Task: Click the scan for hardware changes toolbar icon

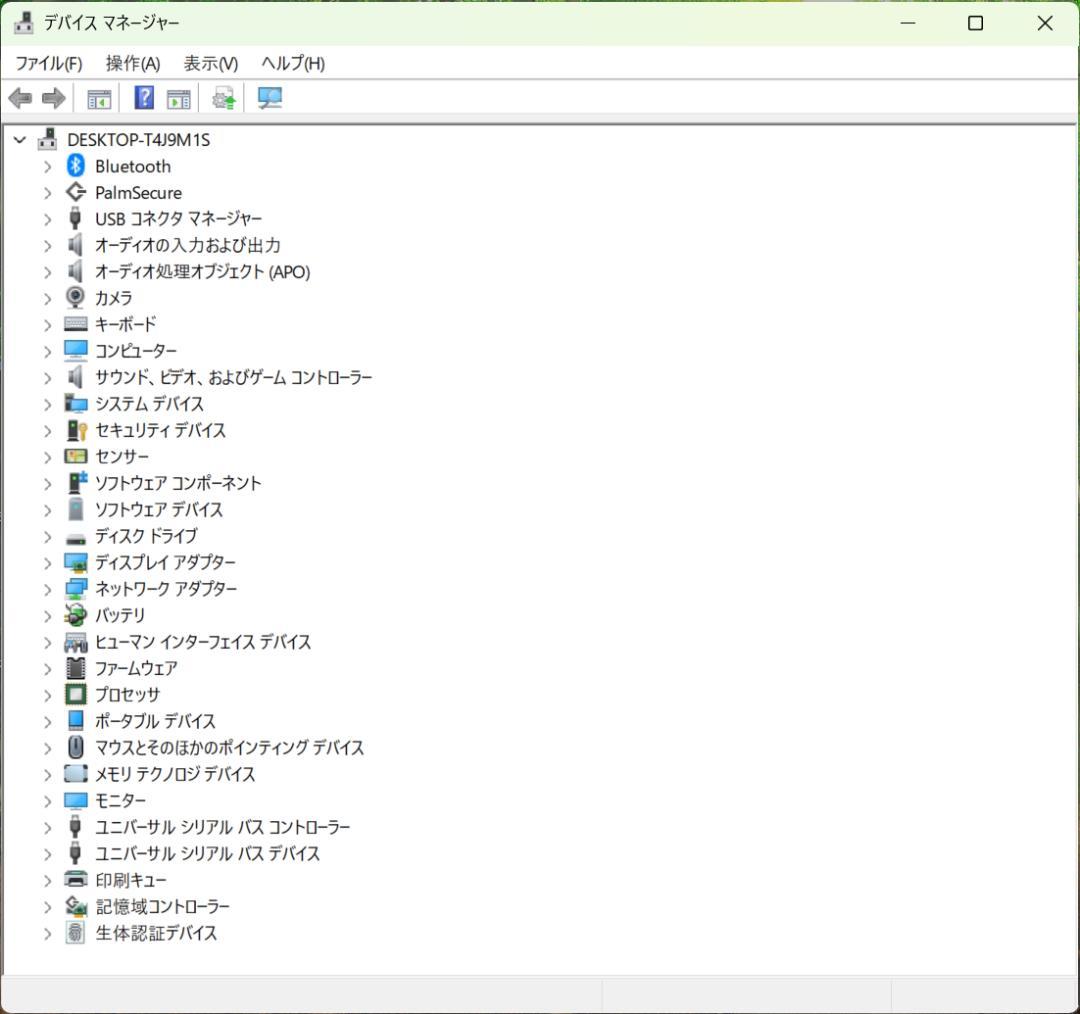Action: point(270,98)
